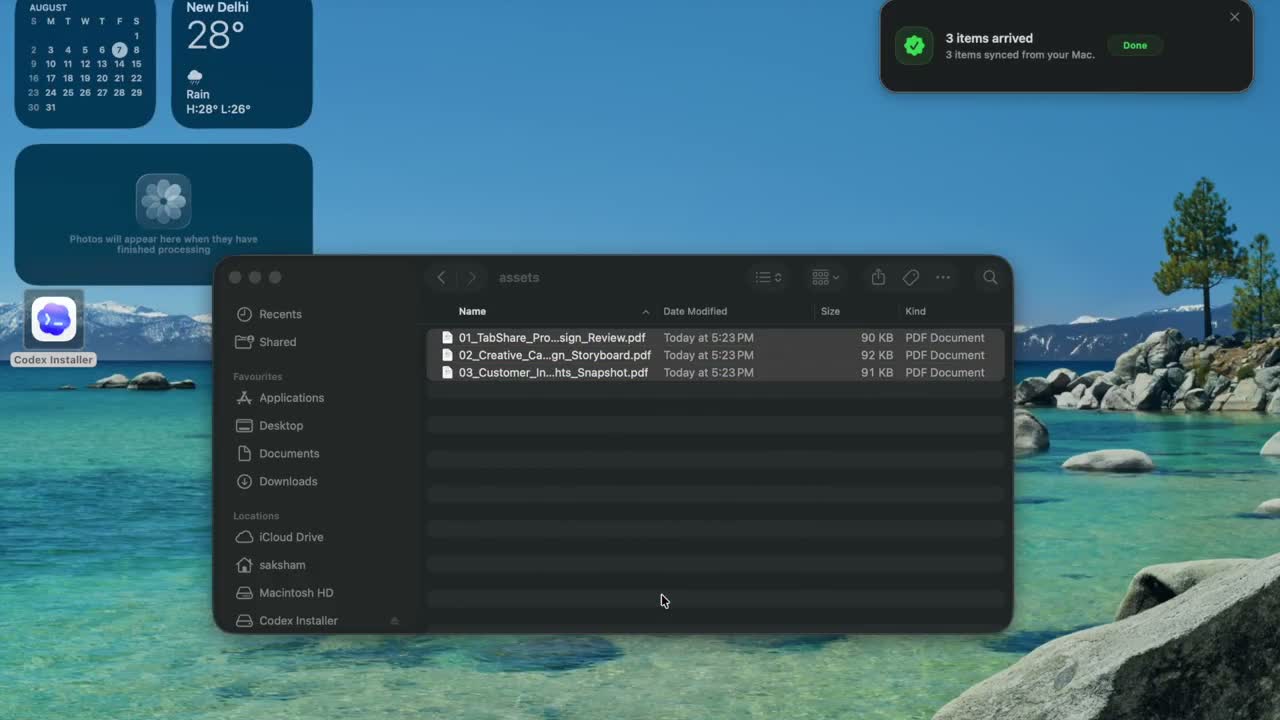This screenshot has width=1280, height=720.
Task: Click the PDF icon of 01_TabShare file
Action: point(447,338)
